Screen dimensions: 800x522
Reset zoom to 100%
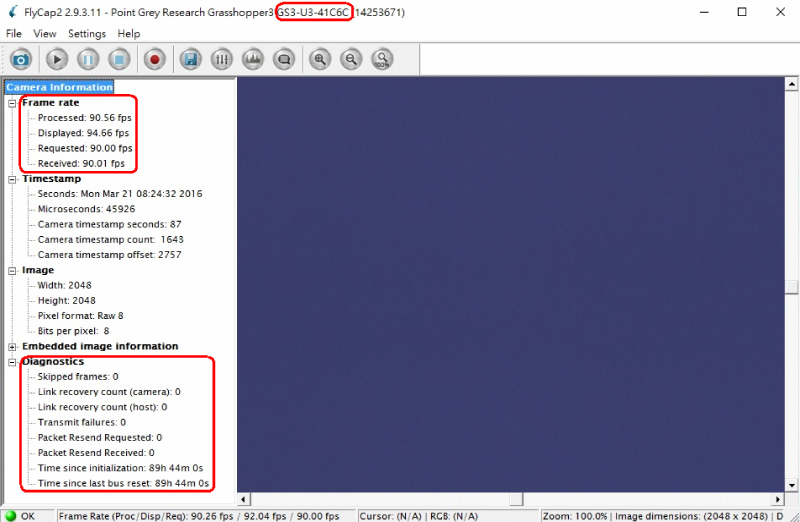point(382,59)
